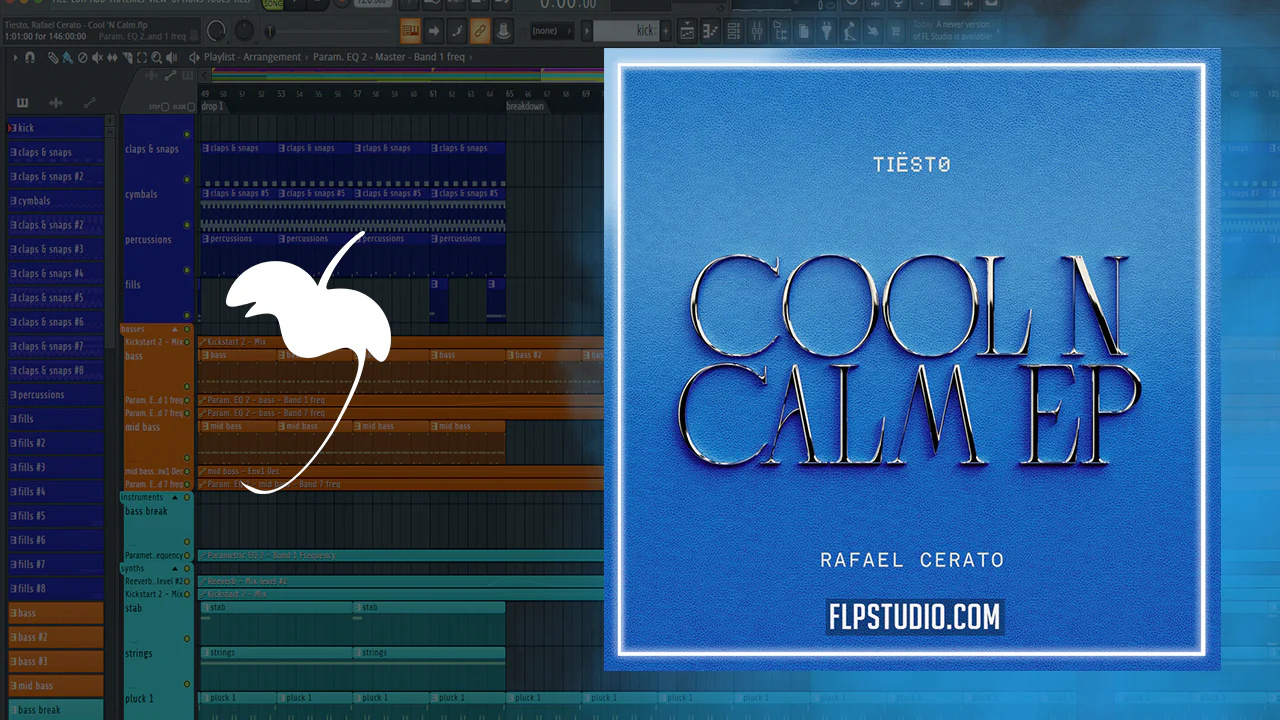
Task: Select the claps & snaps #5 pattern in picker
Action: coord(56,298)
